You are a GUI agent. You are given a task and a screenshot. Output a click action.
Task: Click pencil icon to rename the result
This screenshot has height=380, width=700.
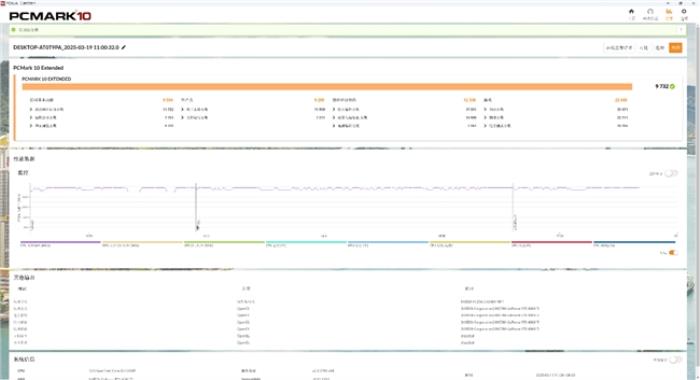pyautogui.click(x=124, y=47)
